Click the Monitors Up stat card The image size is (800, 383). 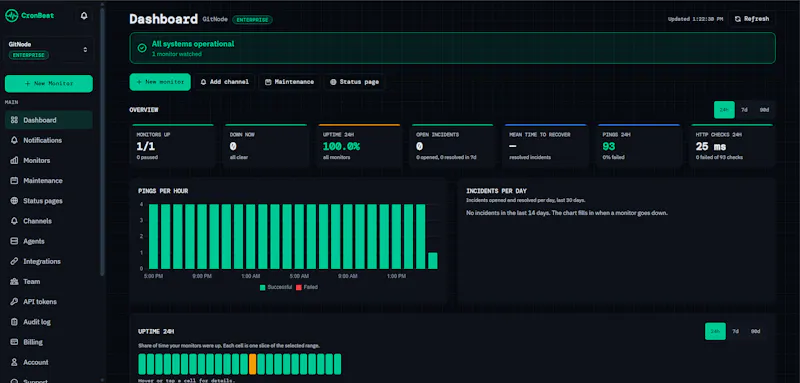tap(172, 146)
